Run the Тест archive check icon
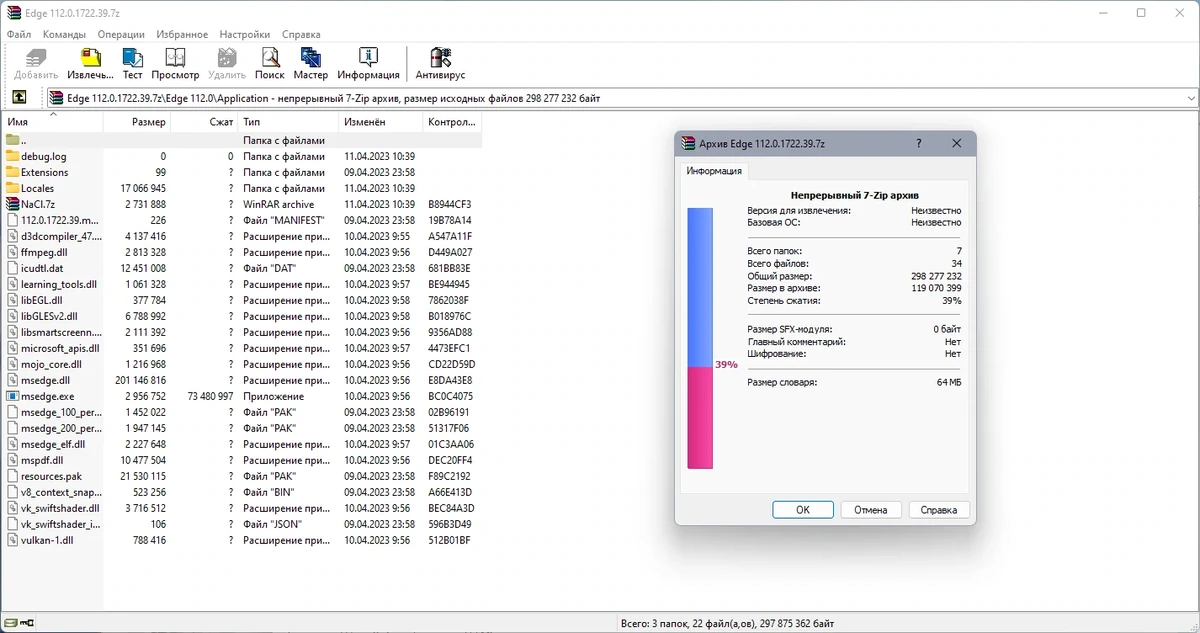The image size is (1200, 633). pos(133,57)
